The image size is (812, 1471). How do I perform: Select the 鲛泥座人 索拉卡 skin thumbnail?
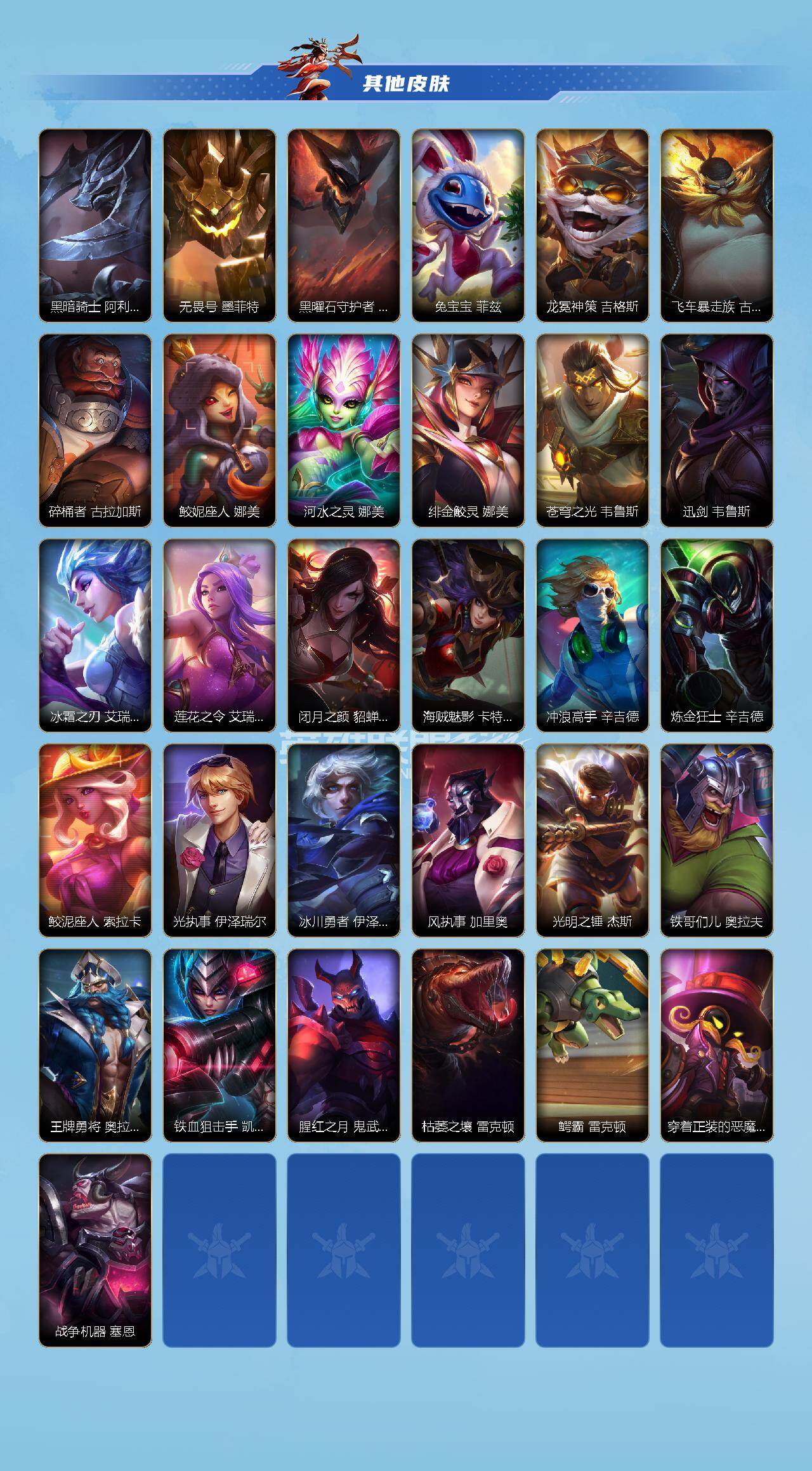(x=95, y=840)
